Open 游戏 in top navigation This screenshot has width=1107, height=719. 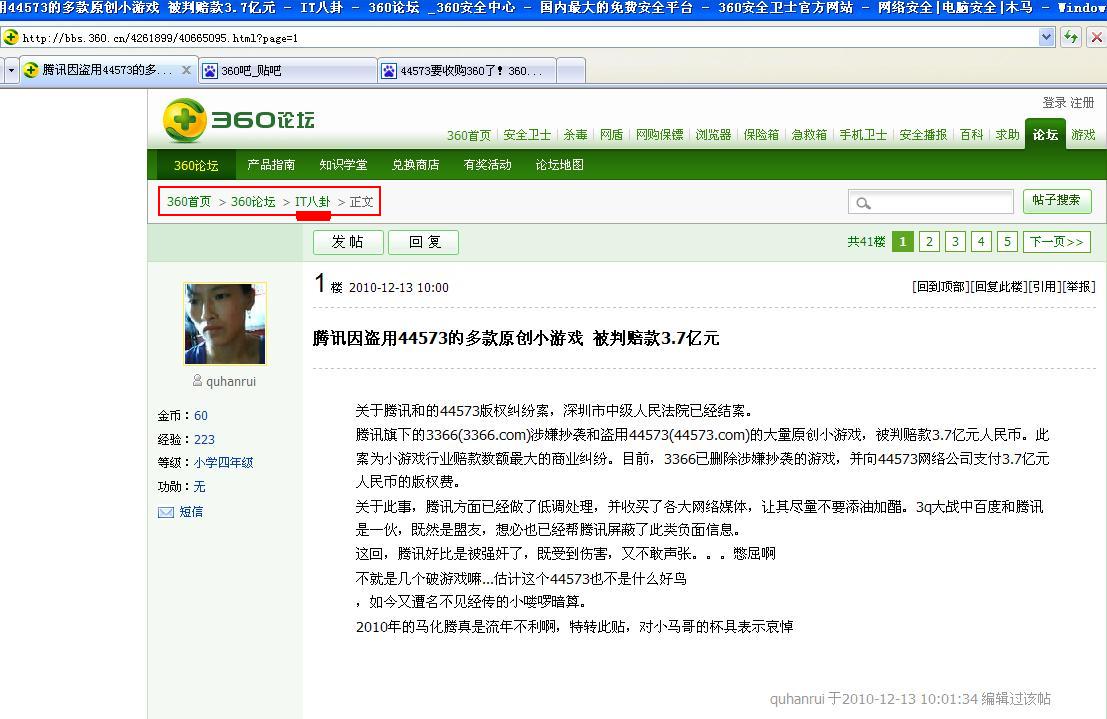1083,134
